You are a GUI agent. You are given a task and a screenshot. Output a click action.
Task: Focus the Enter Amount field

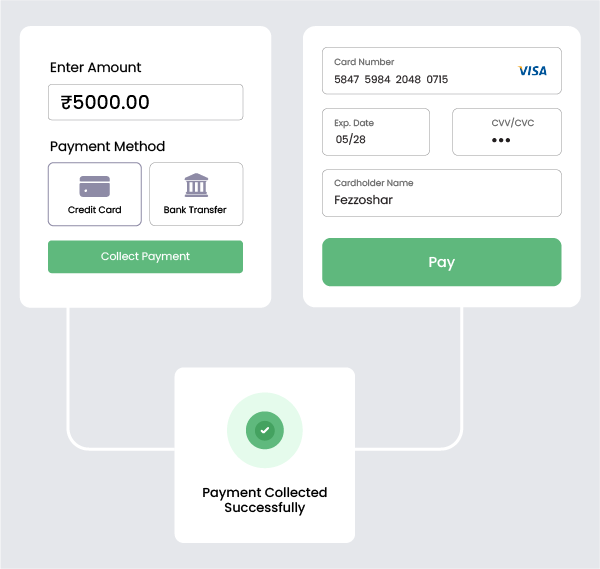click(x=145, y=102)
